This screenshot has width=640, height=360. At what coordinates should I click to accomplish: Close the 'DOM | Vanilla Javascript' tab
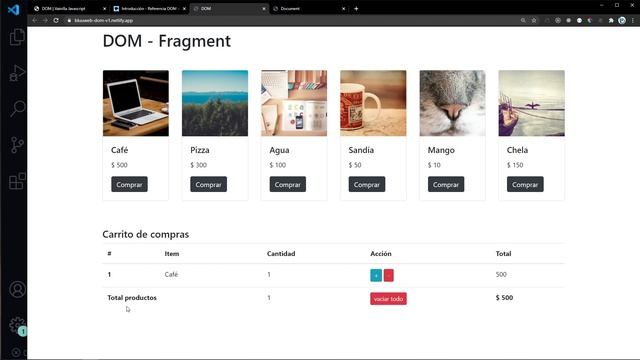[104, 9]
